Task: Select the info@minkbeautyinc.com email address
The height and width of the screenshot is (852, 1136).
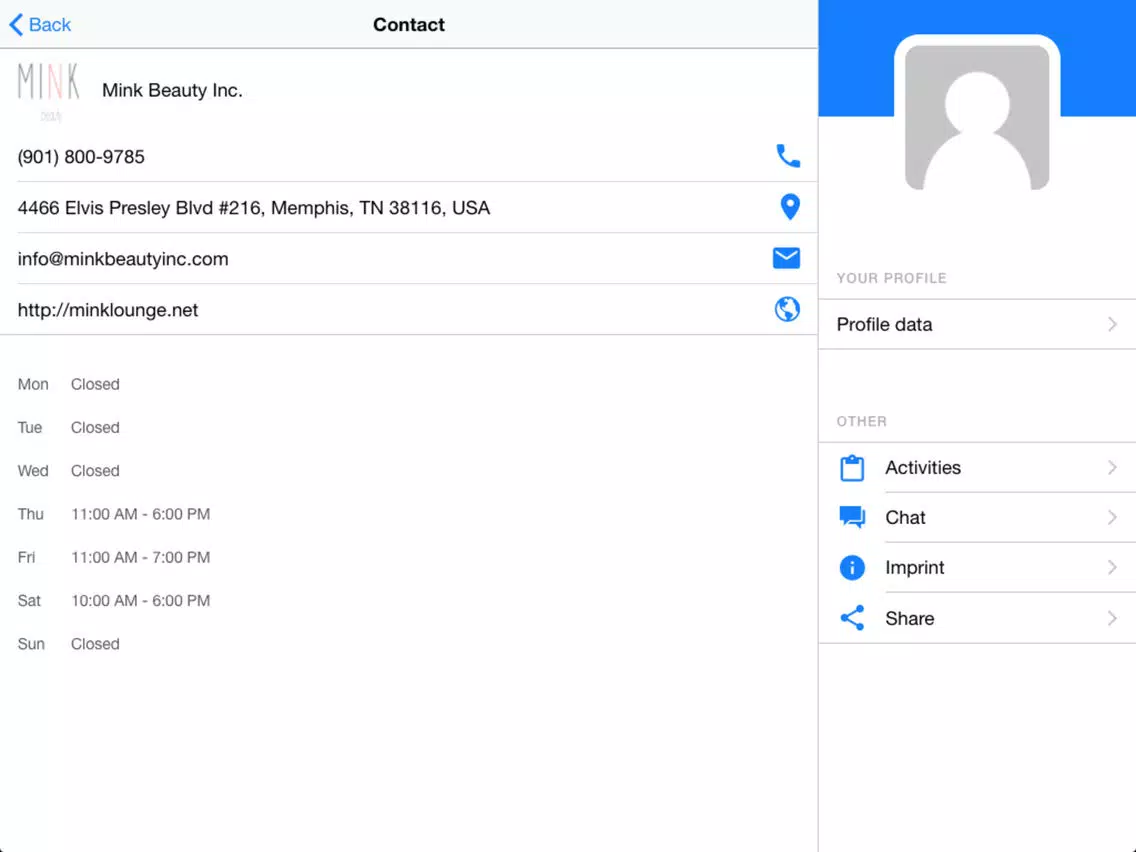Action: pyautogui.click(x=123, y=259)
